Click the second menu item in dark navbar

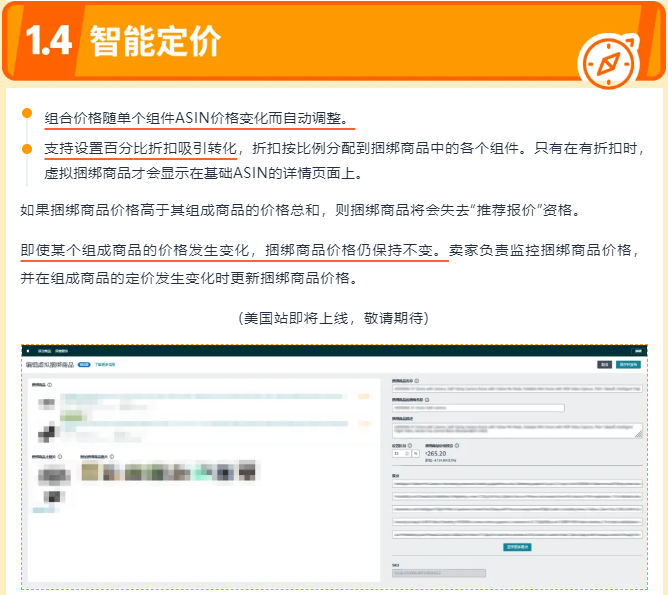pos(62,352)
